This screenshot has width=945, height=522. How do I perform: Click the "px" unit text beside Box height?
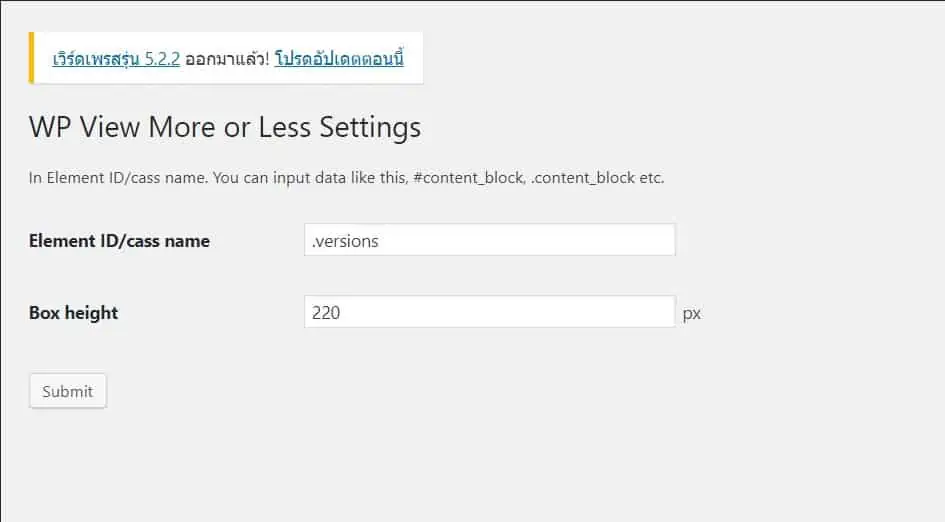pyautogui.click(x=692, y=313)
